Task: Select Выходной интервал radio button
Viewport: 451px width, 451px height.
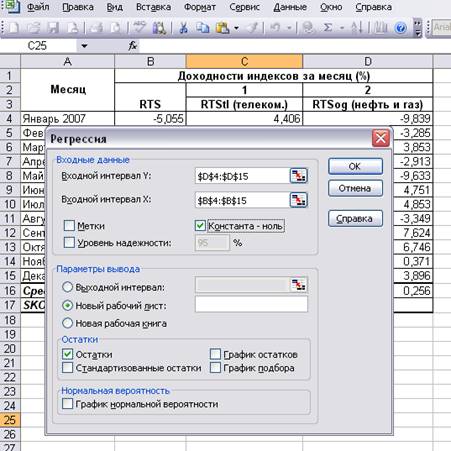Action: pyautogui.click(x=67, y=287)
